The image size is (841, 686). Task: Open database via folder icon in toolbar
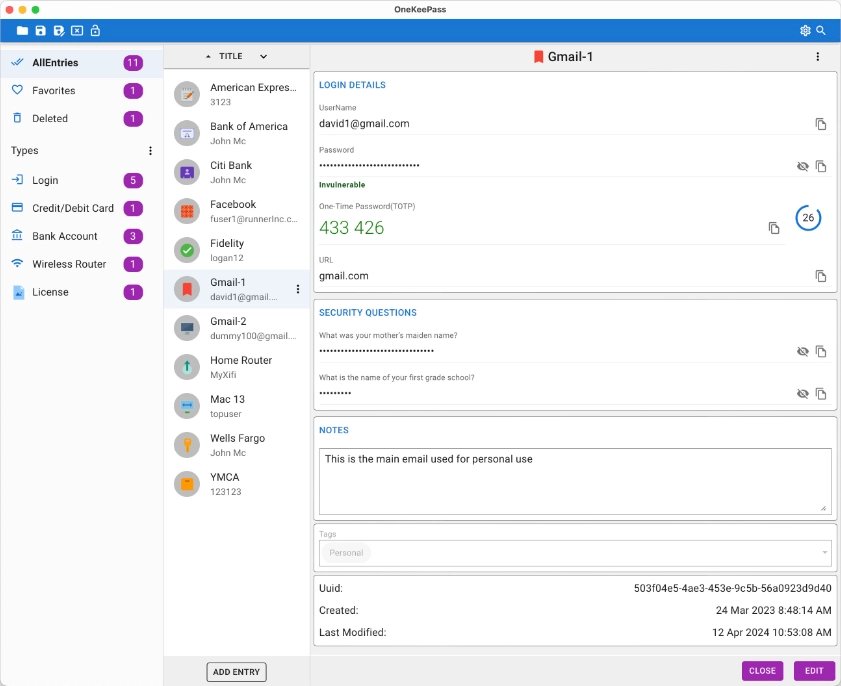pos(22,31)
